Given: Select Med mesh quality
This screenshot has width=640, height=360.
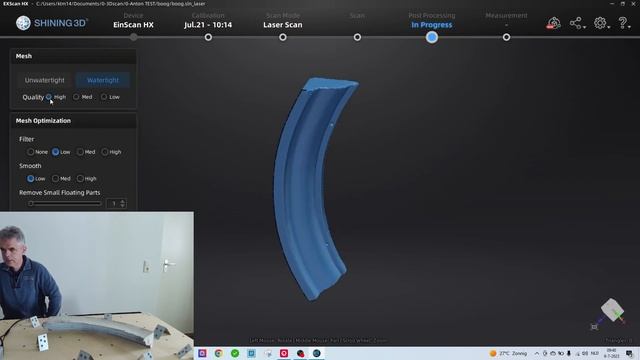Looking at the screenshot, I should (76, 97).
